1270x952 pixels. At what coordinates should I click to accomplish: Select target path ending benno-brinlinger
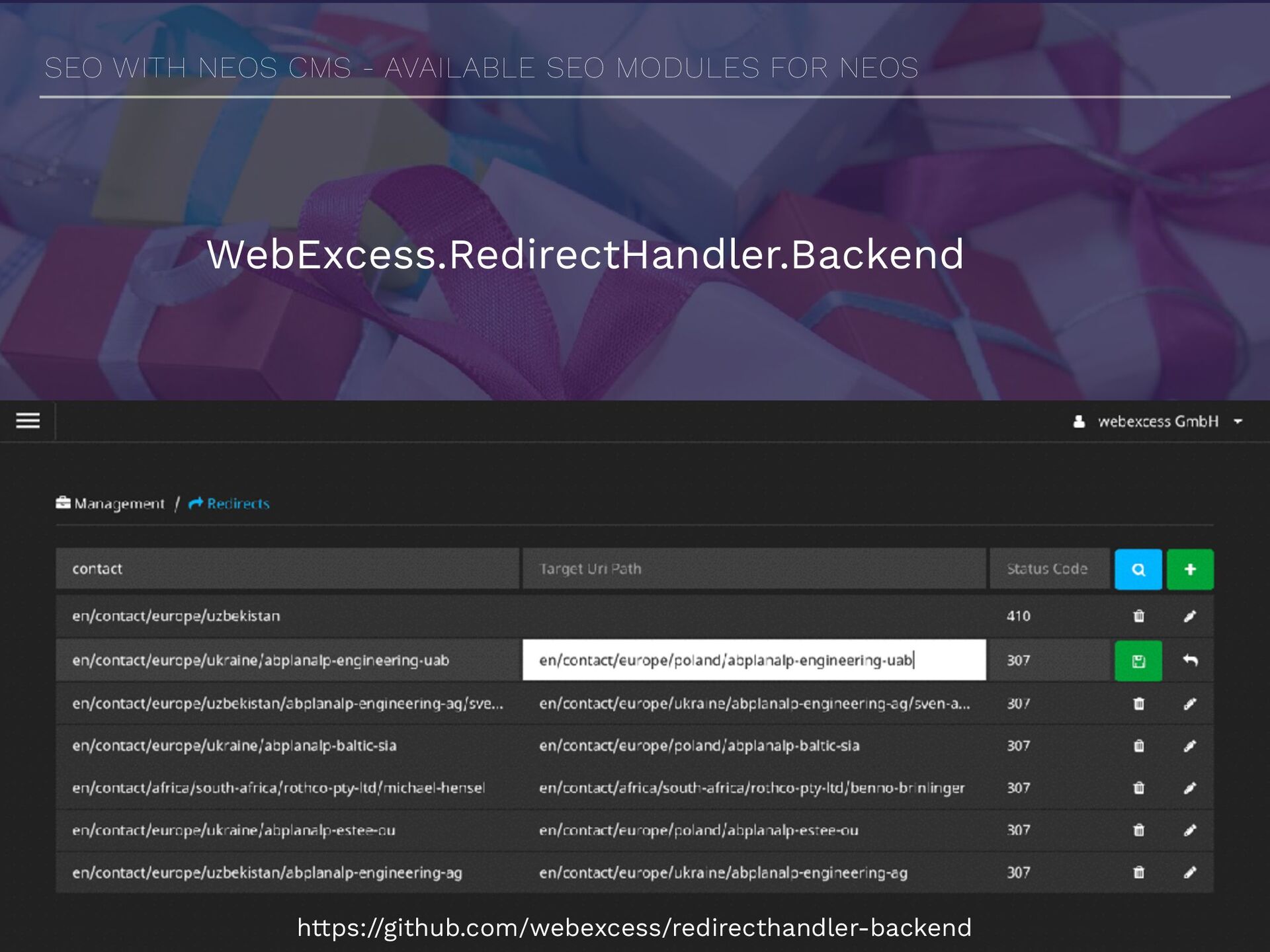click(x=752, y=788)
